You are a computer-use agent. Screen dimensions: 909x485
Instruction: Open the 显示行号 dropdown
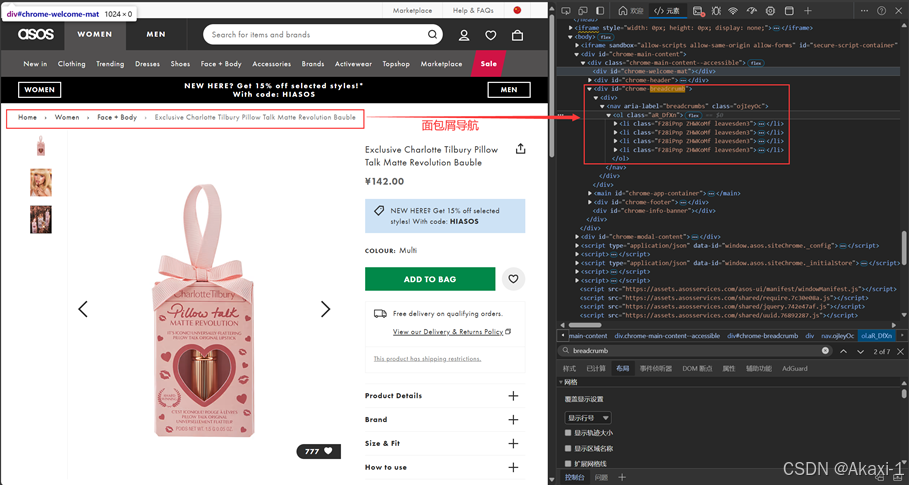click(x=588, y=418)
